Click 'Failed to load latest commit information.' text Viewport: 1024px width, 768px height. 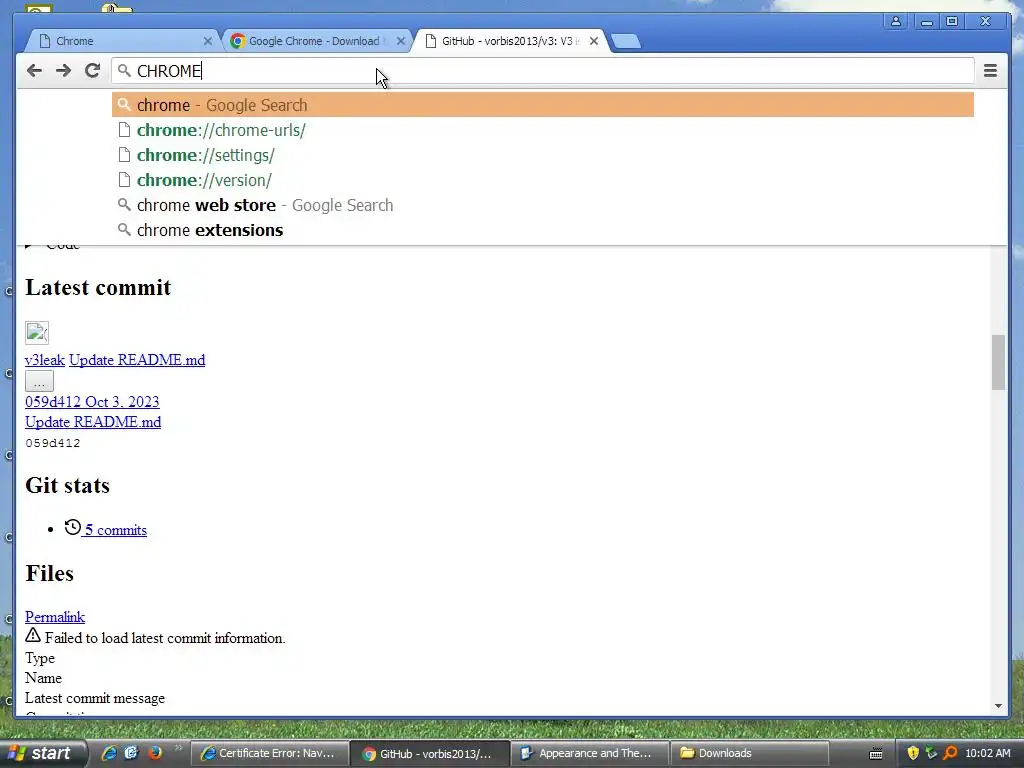(165, 638)
